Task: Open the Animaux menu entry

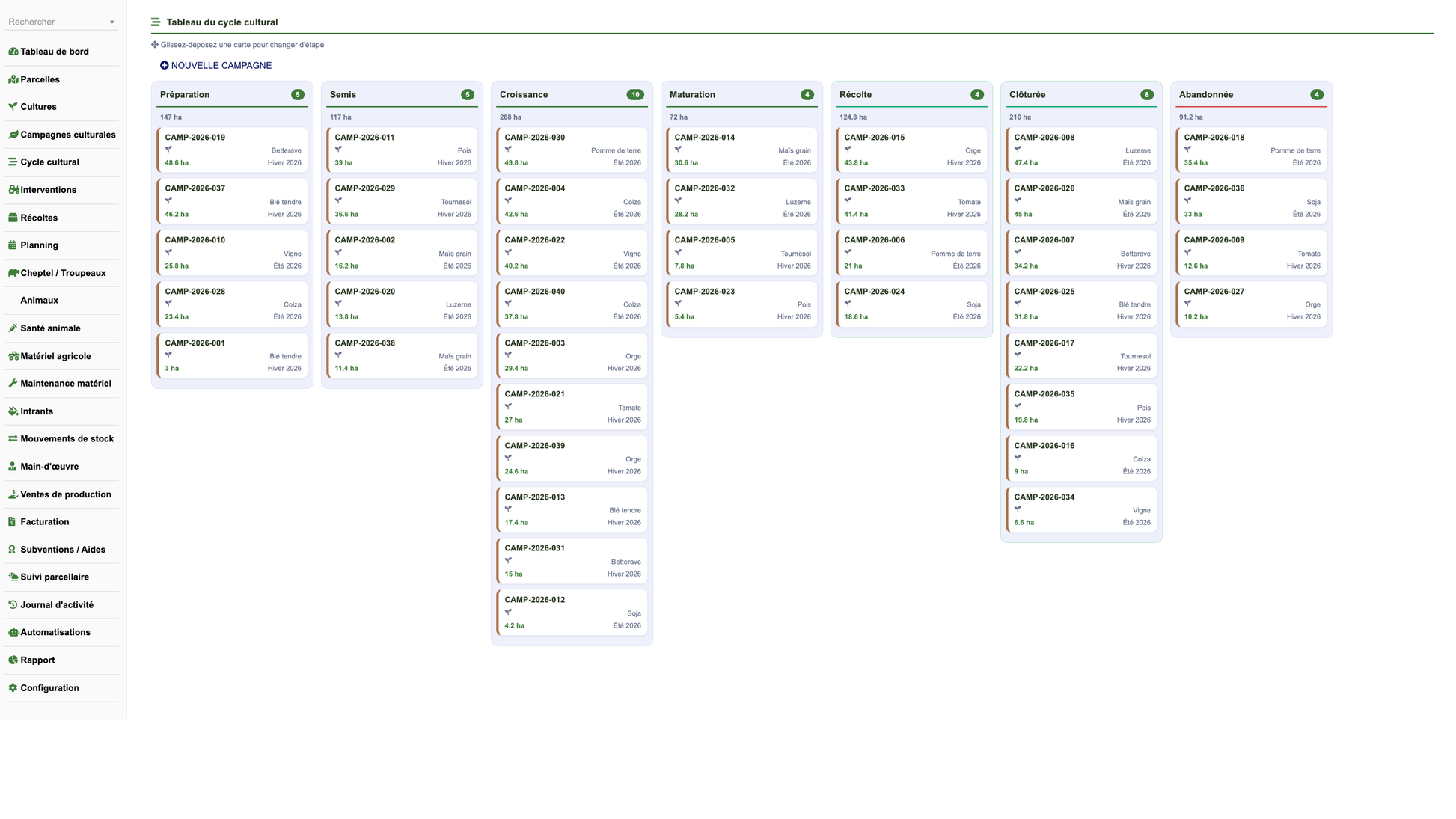Action: 40,301
